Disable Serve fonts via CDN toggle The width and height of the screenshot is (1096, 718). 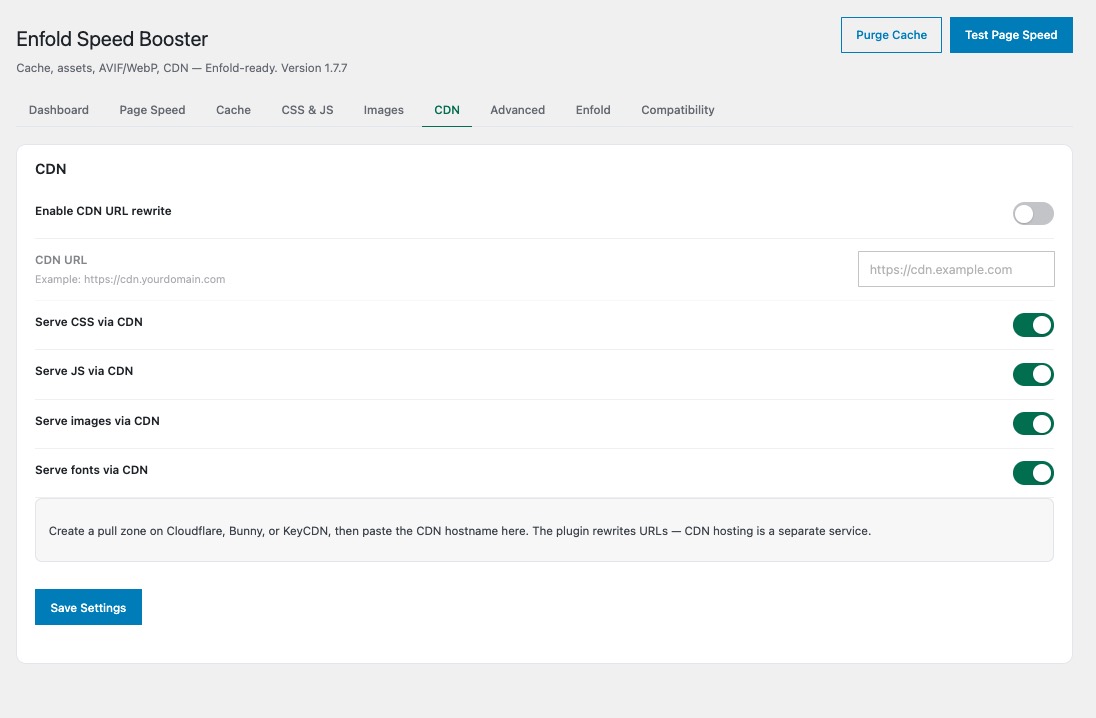coord(1033,473)
